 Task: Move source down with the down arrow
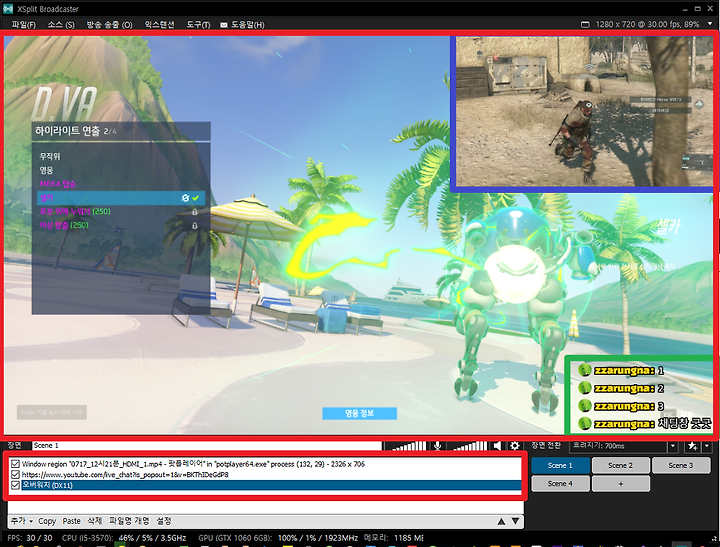tap(516, 521)
